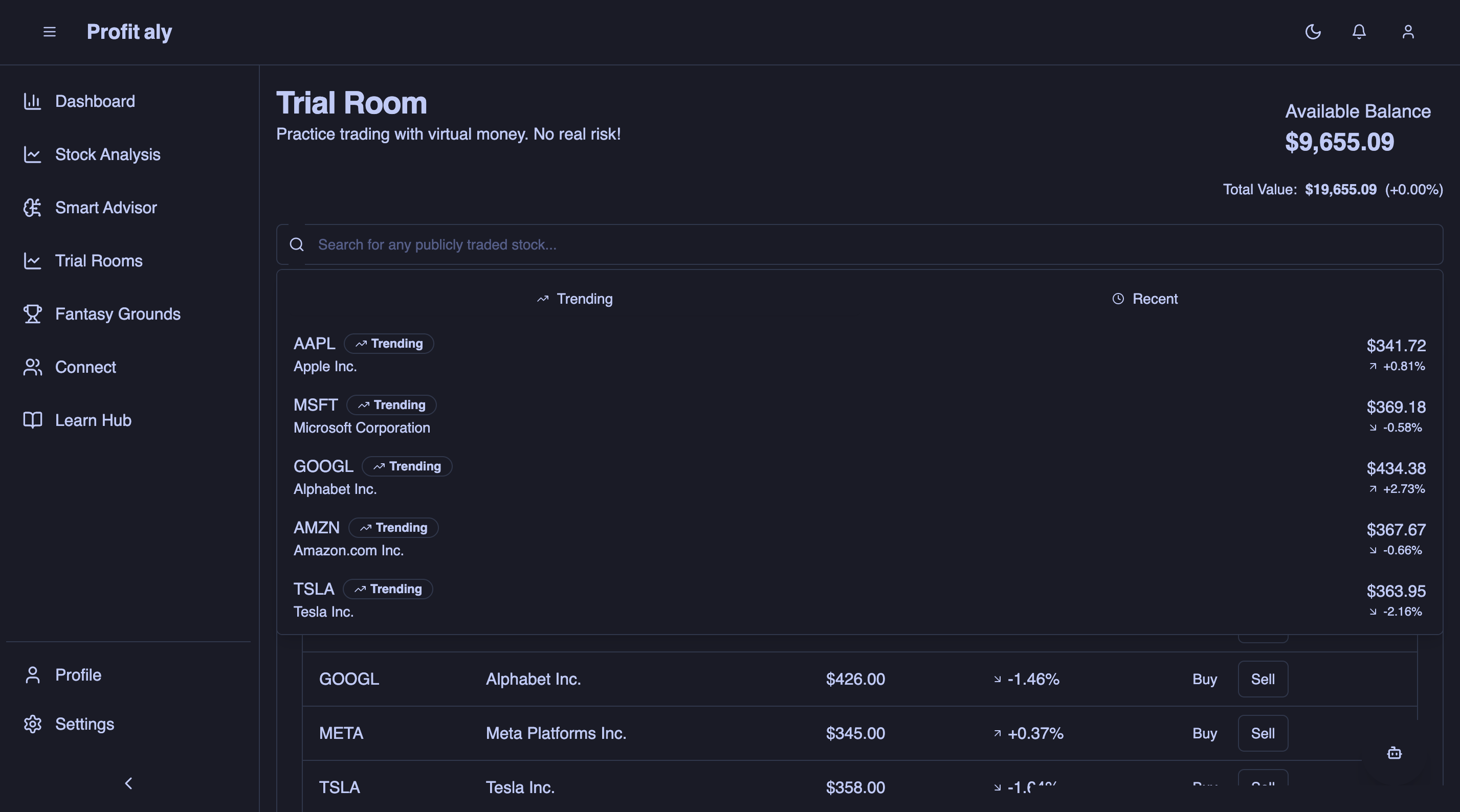Image resolution: width=1460 pixels, height=812 pixels.
Task: Click the Profit aly logo title
Action: pos(129,32)
